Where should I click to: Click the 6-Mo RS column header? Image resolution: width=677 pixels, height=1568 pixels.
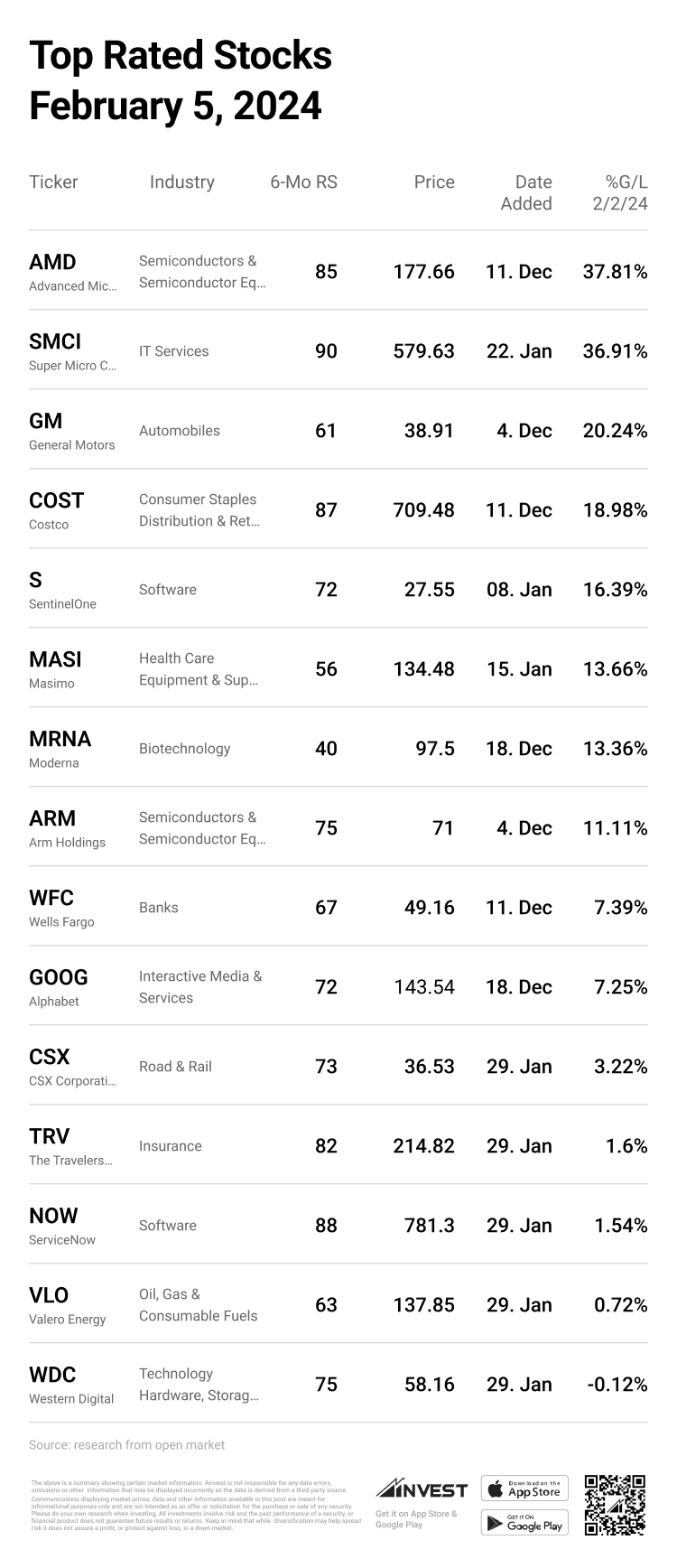point(303,182)
